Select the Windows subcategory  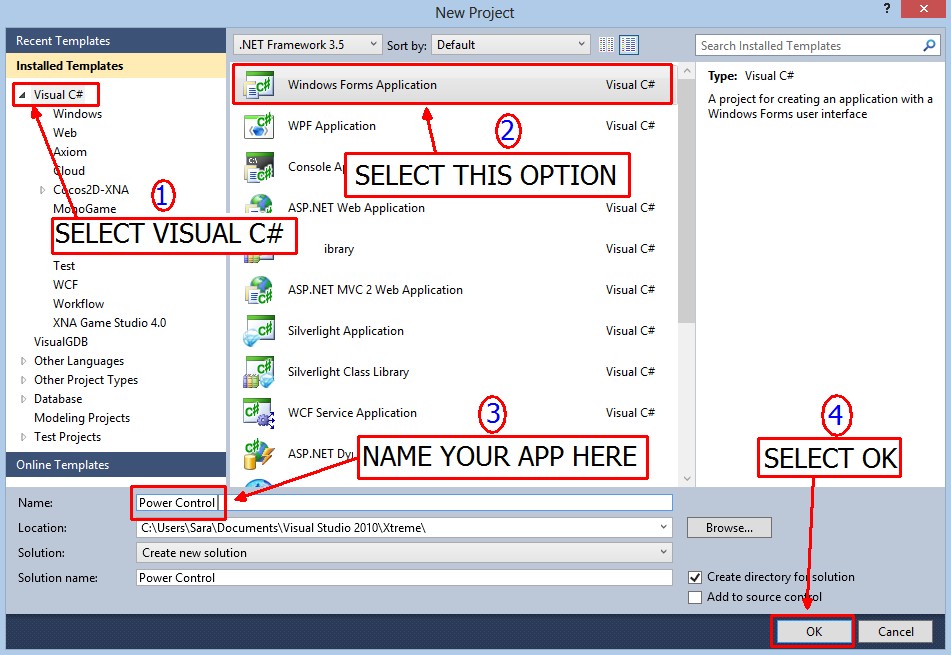pyautogui.click(x=78, y=114)
